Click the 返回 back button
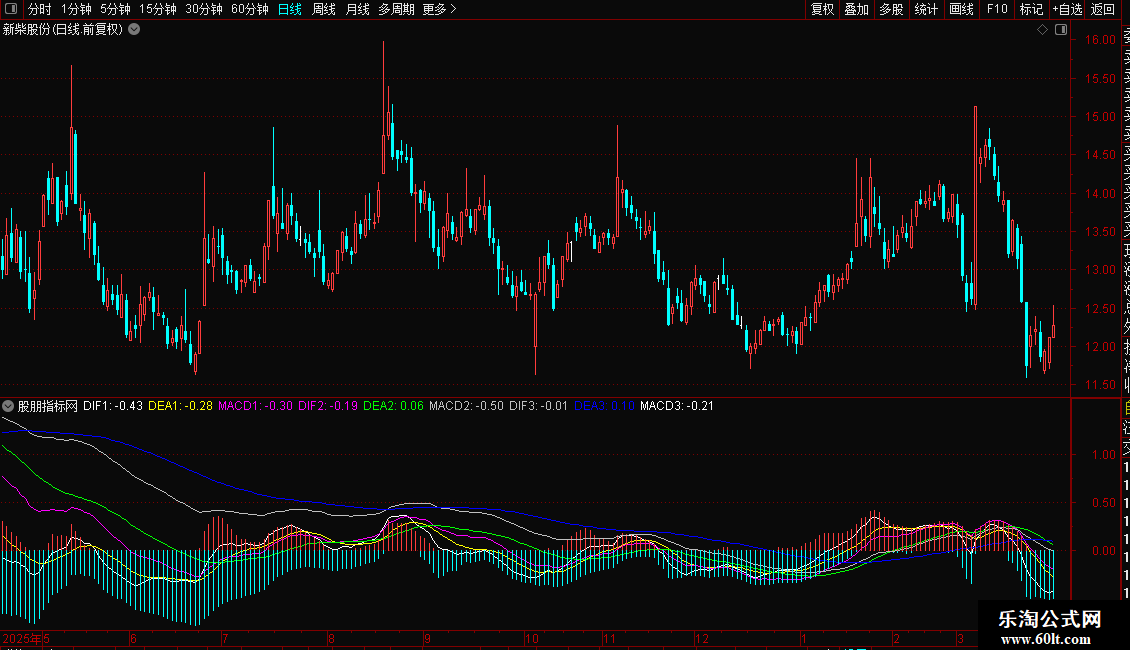This screenshot has height=650, width=1130. click(1103, 9)
